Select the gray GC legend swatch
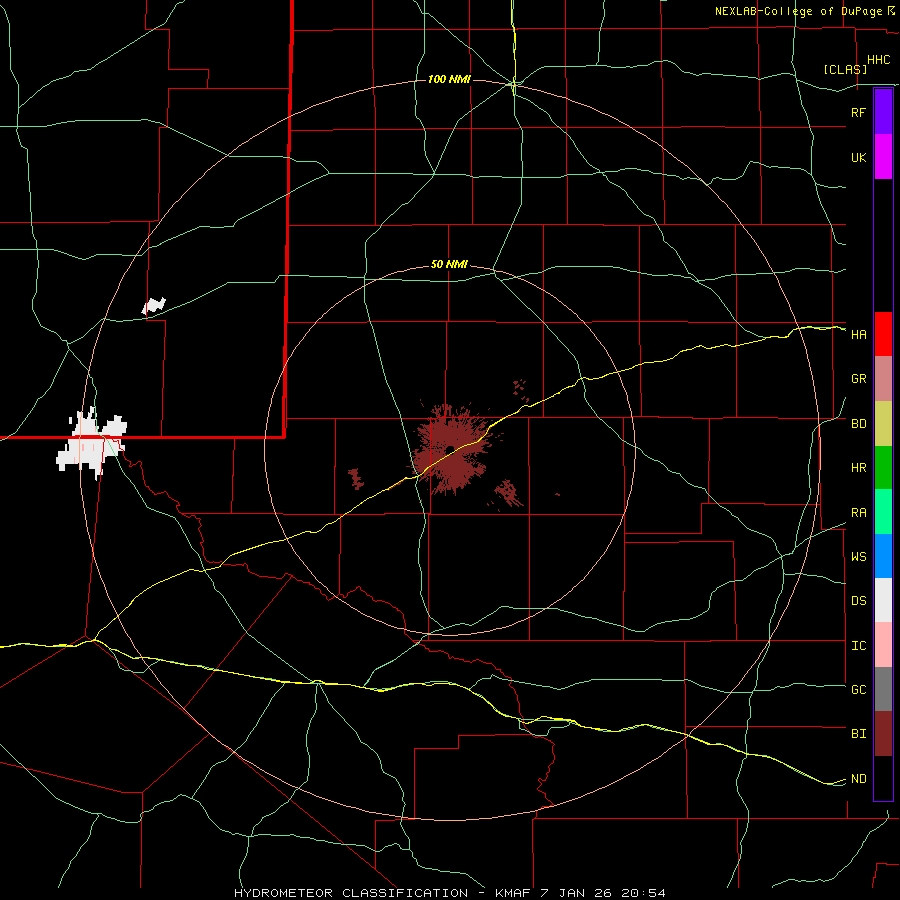The image size is (900, 900). tap(883, 689)
